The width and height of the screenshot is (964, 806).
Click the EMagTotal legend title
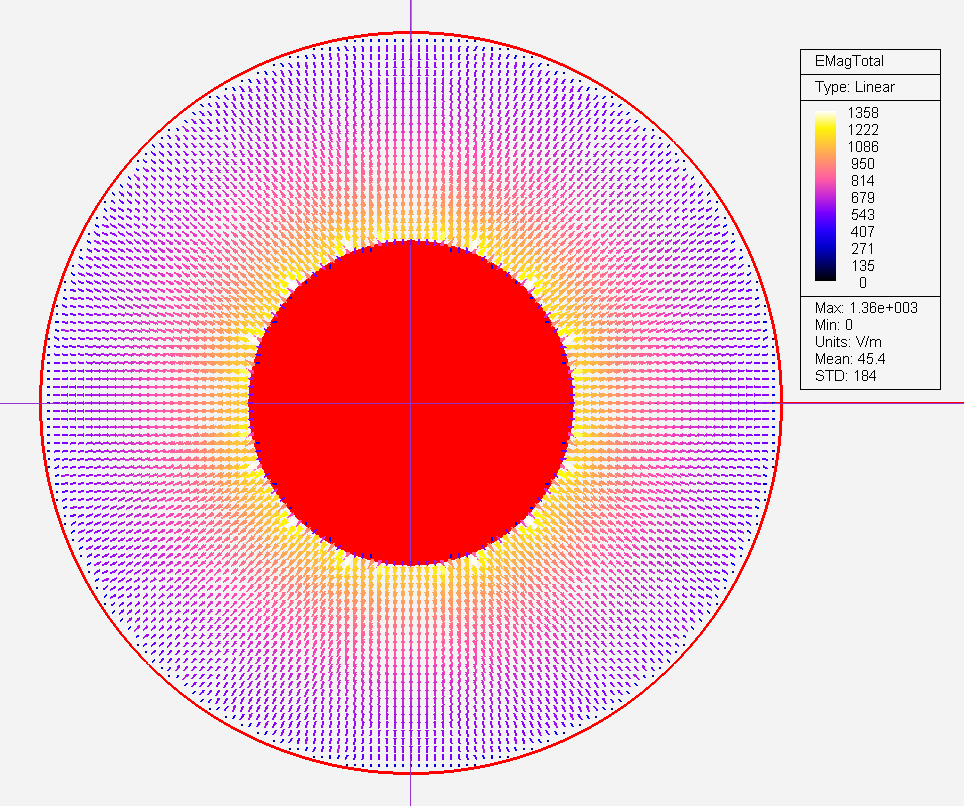pos(849,62)
